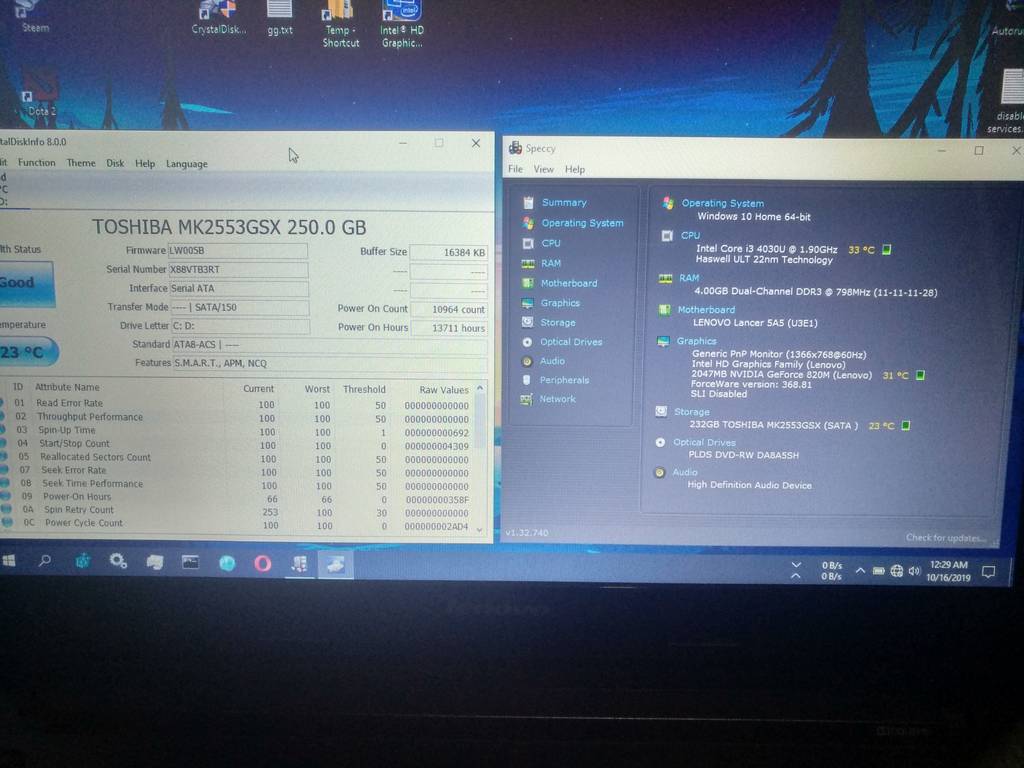Open CrystalDiskInfo Language menu
The width and height of the screenshot is (1024, 768).
[x=186, y=164]
